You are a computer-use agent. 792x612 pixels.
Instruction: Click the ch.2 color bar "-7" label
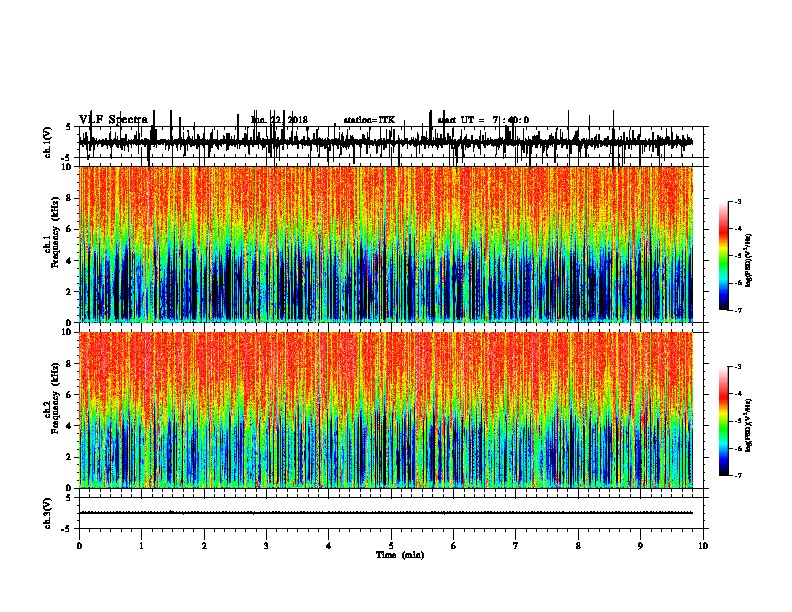(737, 476)
